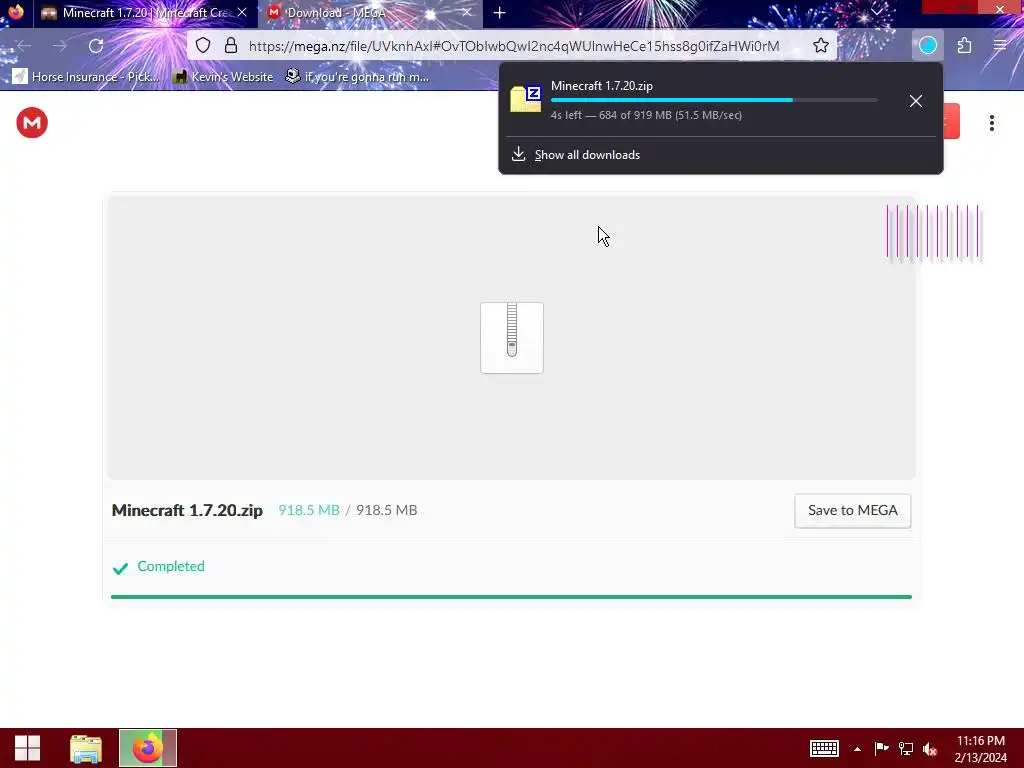Screen dimensions: 1024x768
Task: Go back with the back arrow
Action: click(x=24, y=46)
